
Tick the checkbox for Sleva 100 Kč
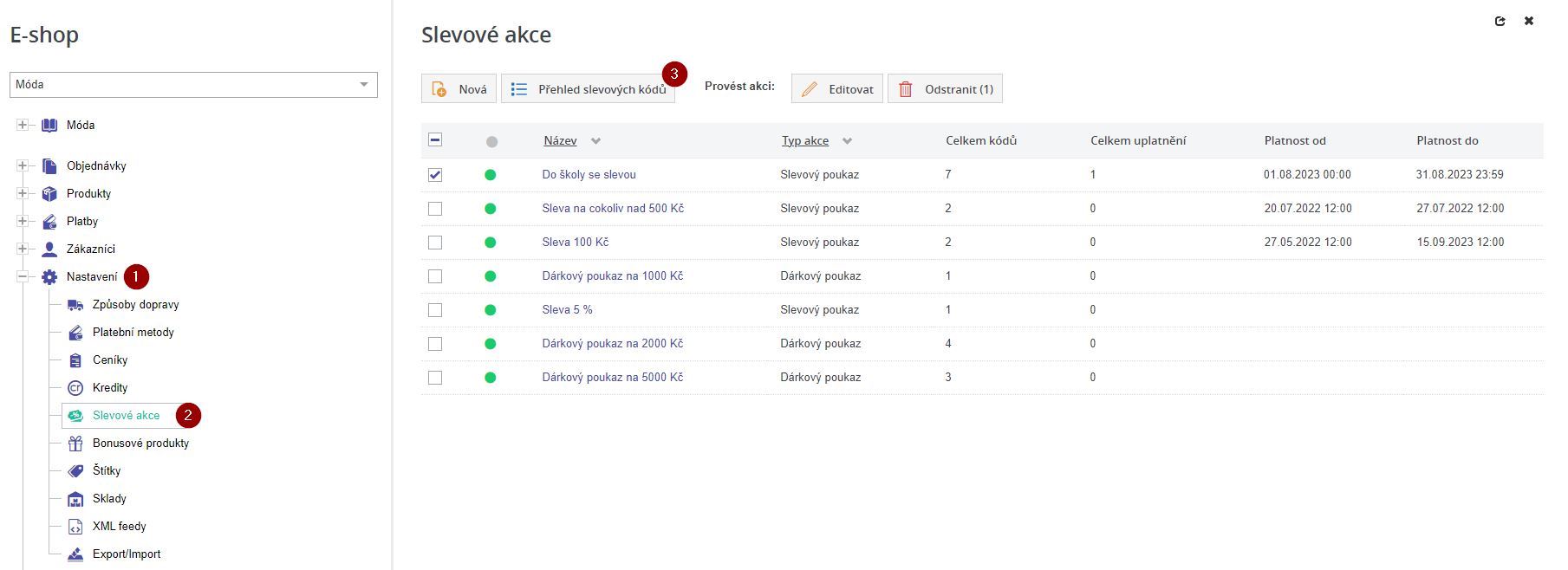[435, 243]
